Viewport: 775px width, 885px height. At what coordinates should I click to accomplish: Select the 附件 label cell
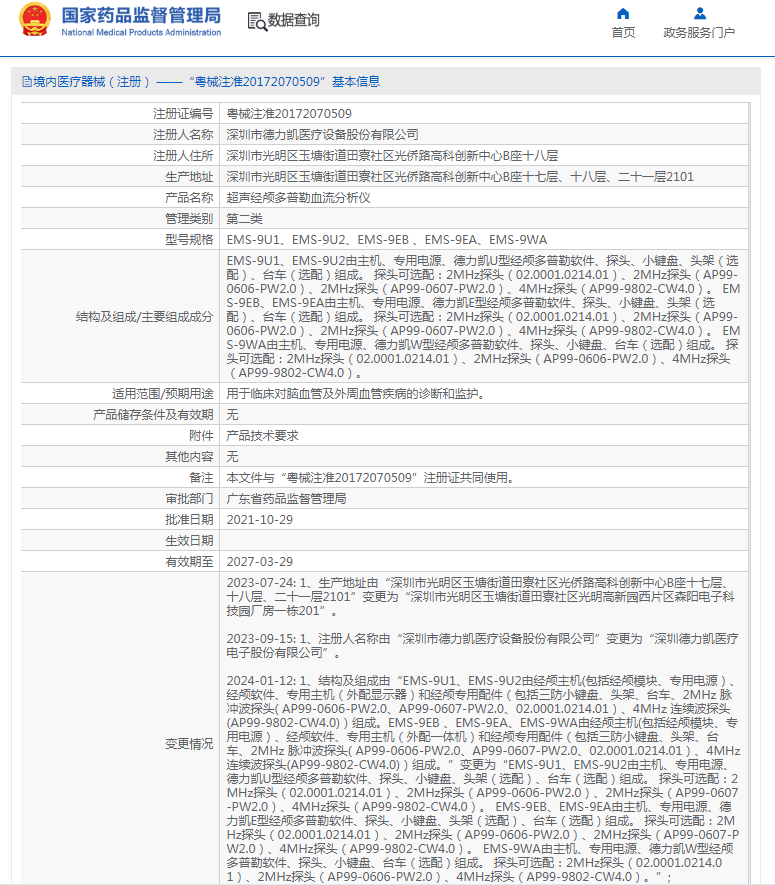click(120, 436)
